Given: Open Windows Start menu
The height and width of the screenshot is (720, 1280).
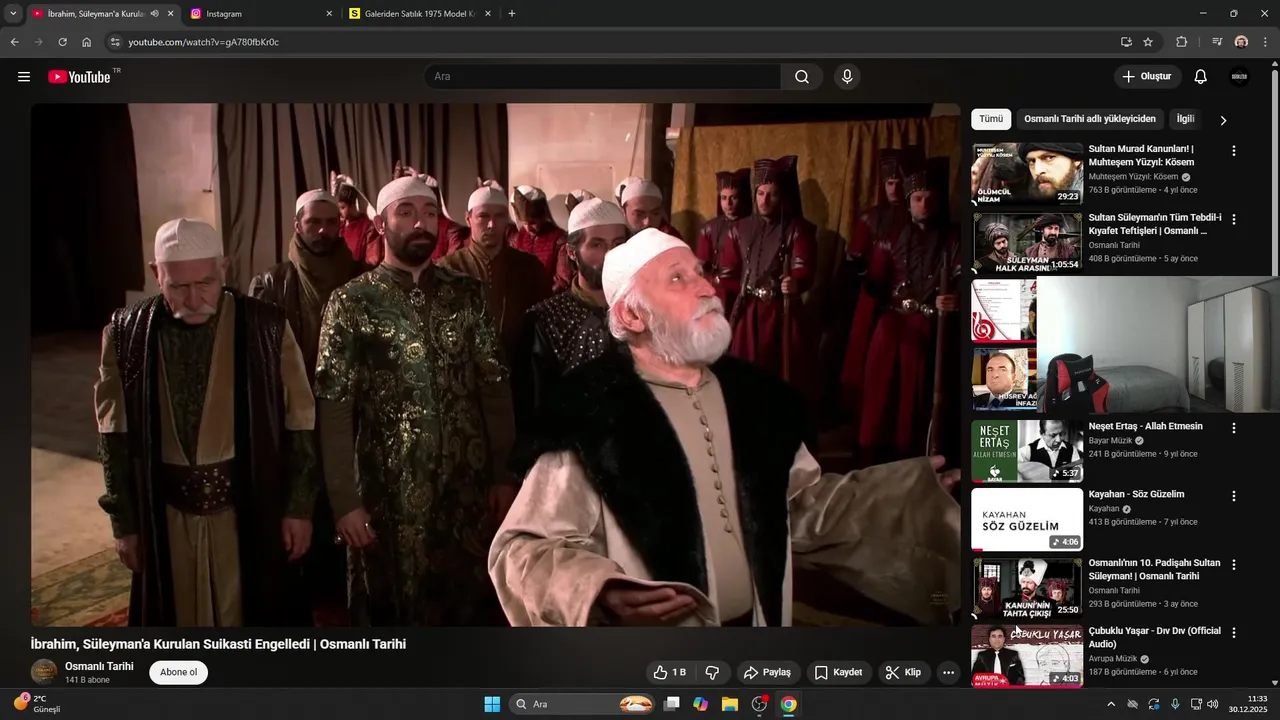Looking at the screenshot, I should [x=492, y=704].
